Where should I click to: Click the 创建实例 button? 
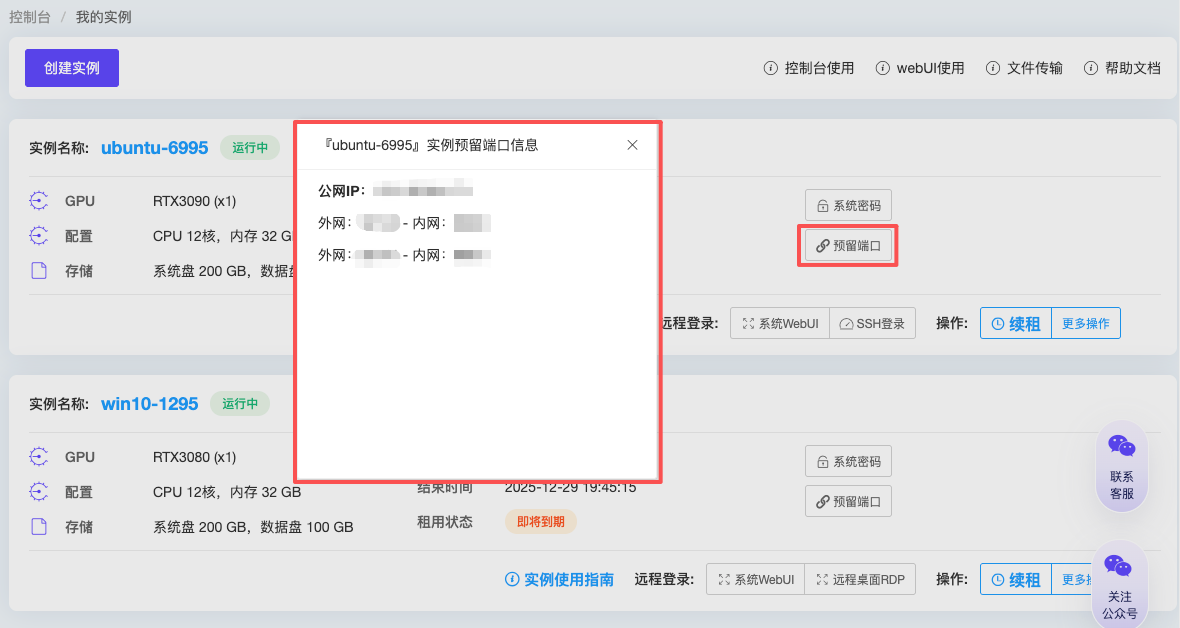coord(72,68)
